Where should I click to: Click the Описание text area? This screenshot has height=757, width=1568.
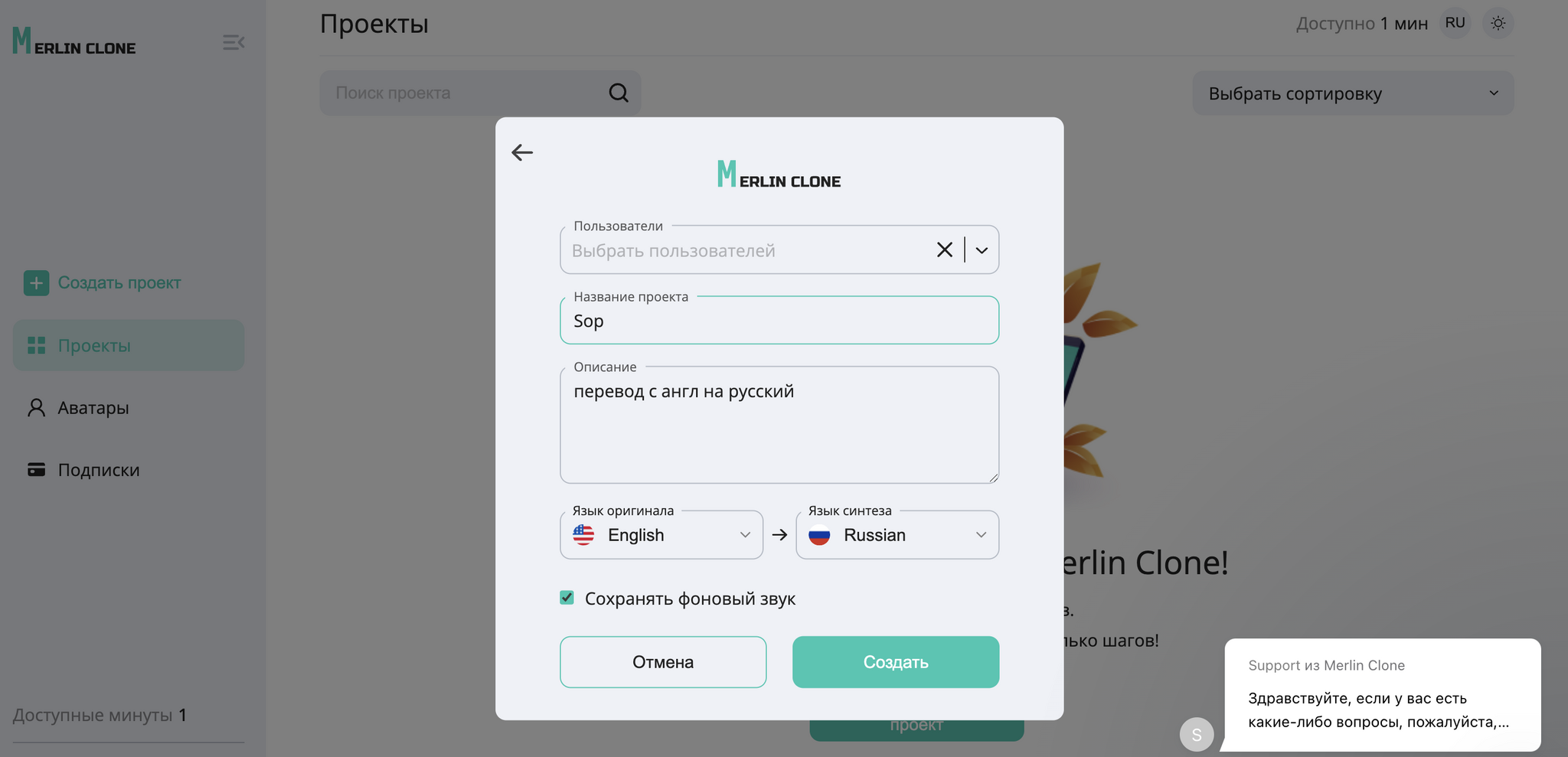pos(779,425)
